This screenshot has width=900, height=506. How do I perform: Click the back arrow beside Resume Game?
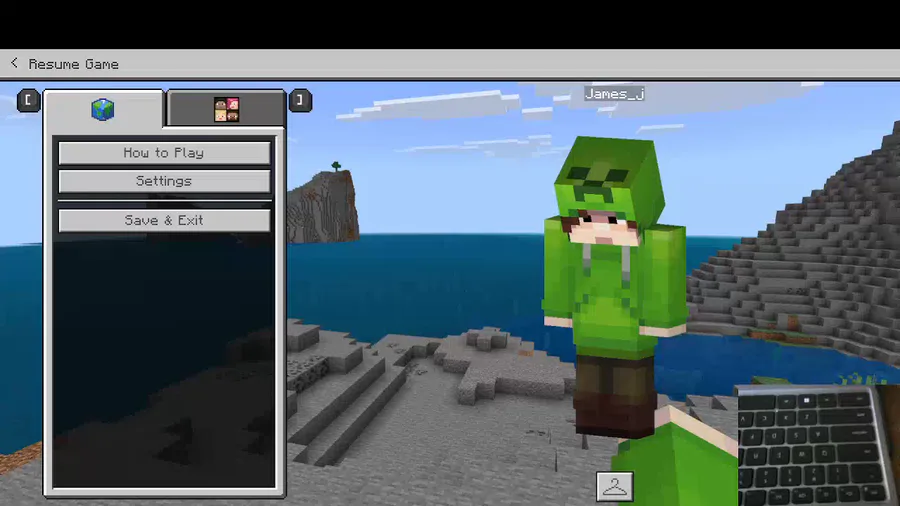pos(14,63)
